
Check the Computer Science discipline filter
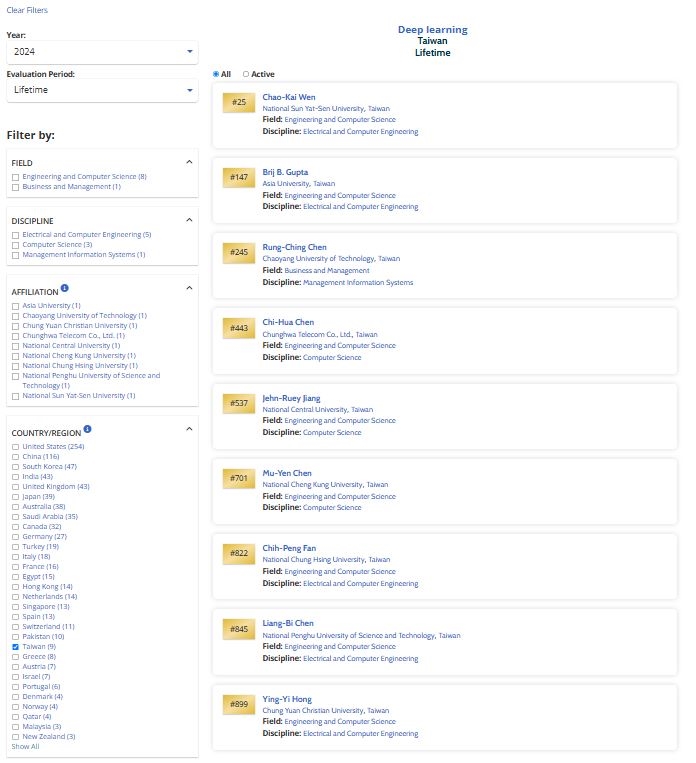click(x=15, y=244)
